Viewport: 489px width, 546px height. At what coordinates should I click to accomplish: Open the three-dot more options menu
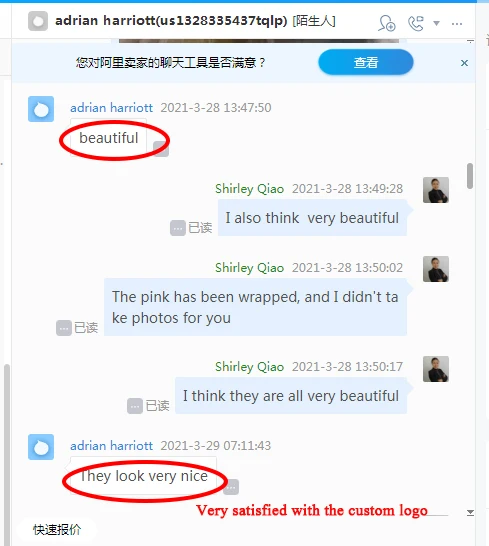457,24
